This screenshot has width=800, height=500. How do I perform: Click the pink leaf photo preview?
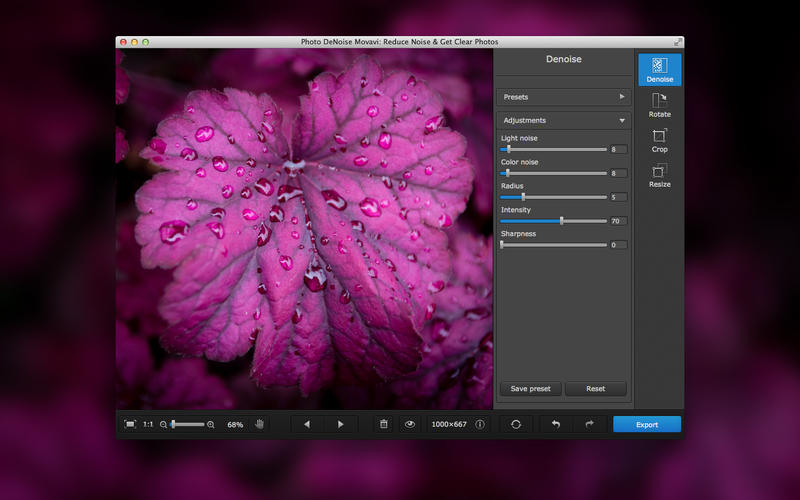pyautogui.click(x=304, y=229)
